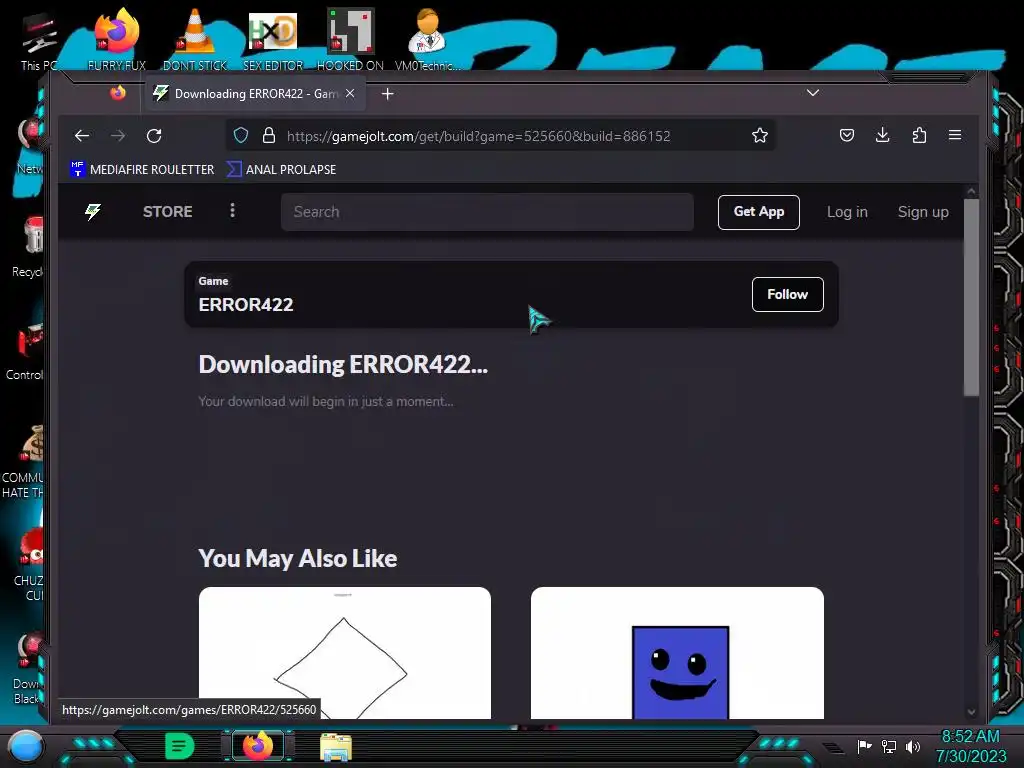Open the MEDIAFIRE ROULETTER bookmark
The height and width of the screenshot is (768, 1024).
142,169
